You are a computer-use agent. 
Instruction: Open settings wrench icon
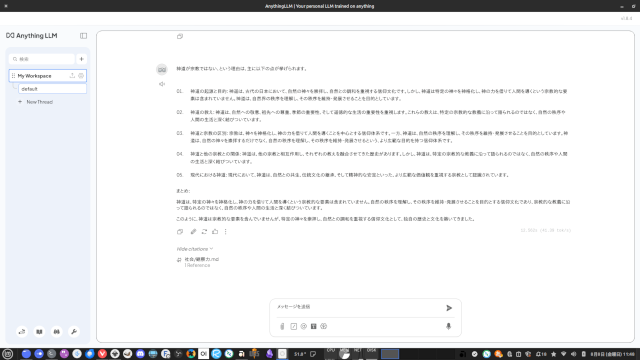[x=74, y=332]
